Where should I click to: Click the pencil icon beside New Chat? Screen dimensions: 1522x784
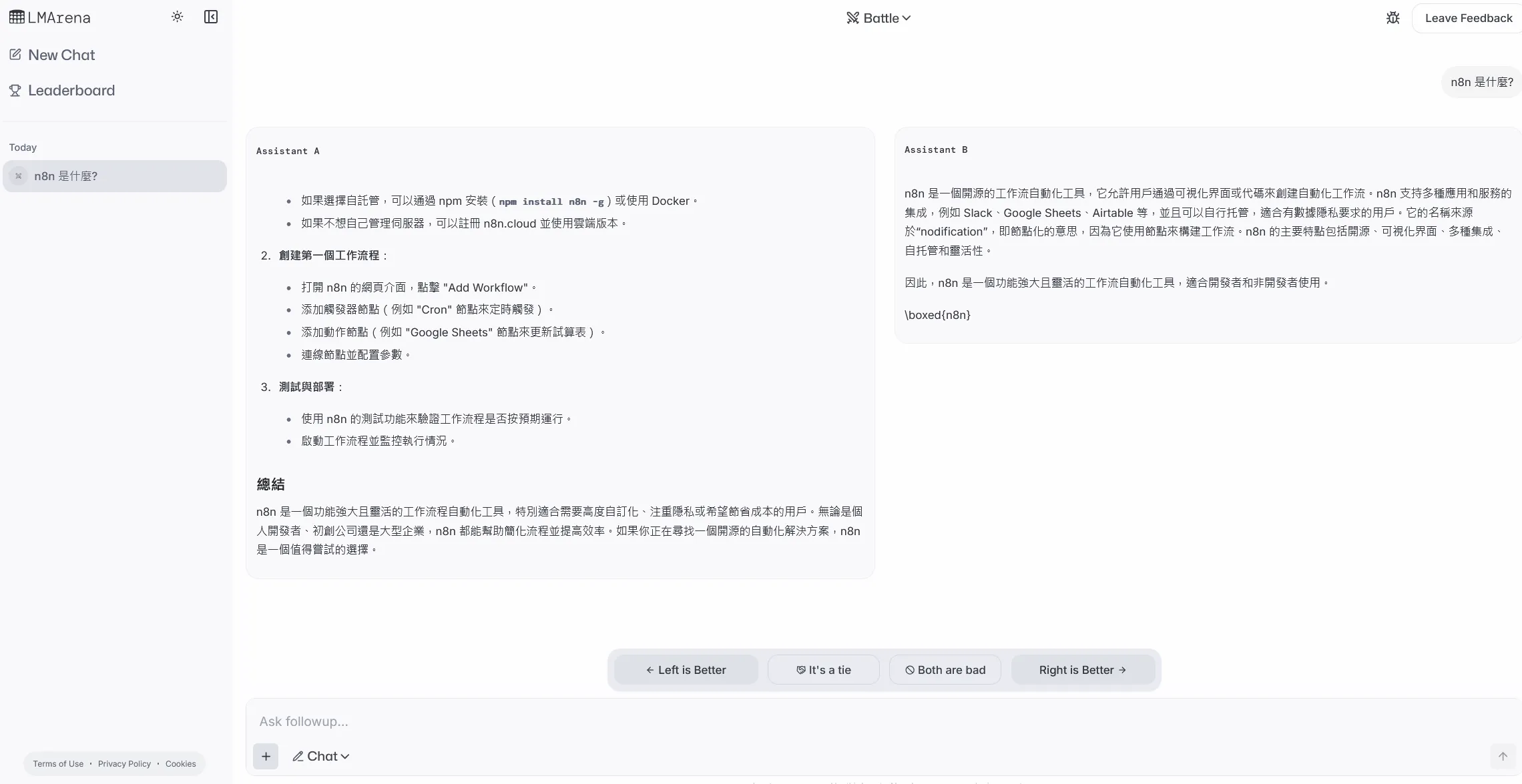[15, 55]
